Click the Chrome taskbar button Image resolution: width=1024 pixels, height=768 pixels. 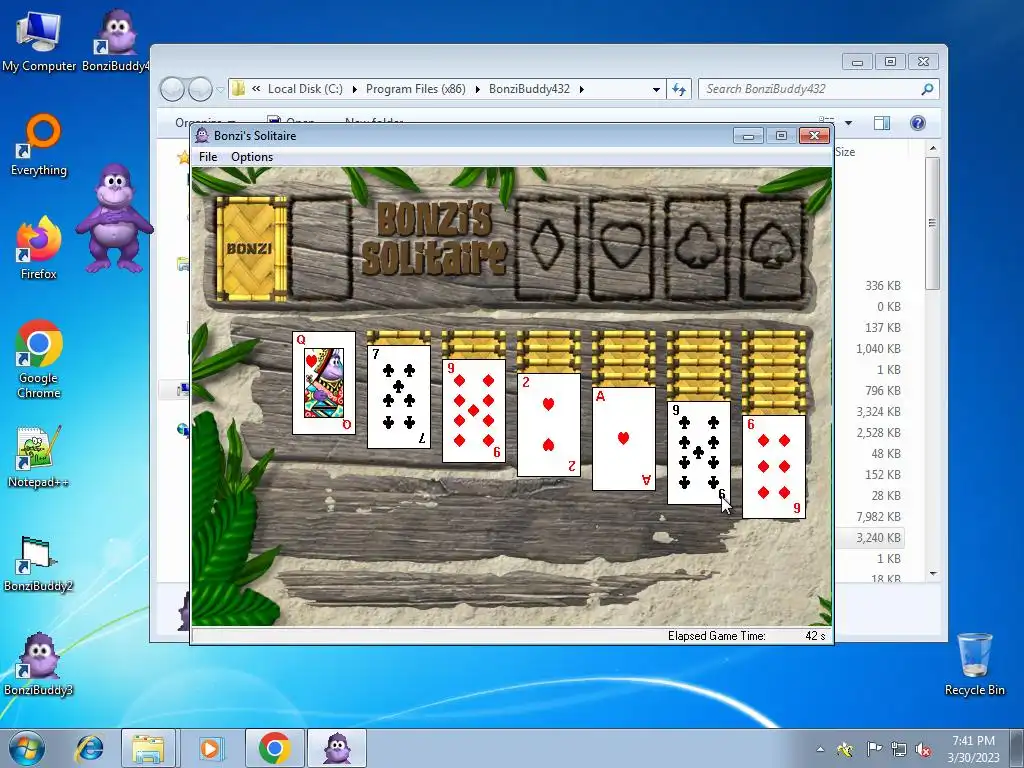click(274, 748)
